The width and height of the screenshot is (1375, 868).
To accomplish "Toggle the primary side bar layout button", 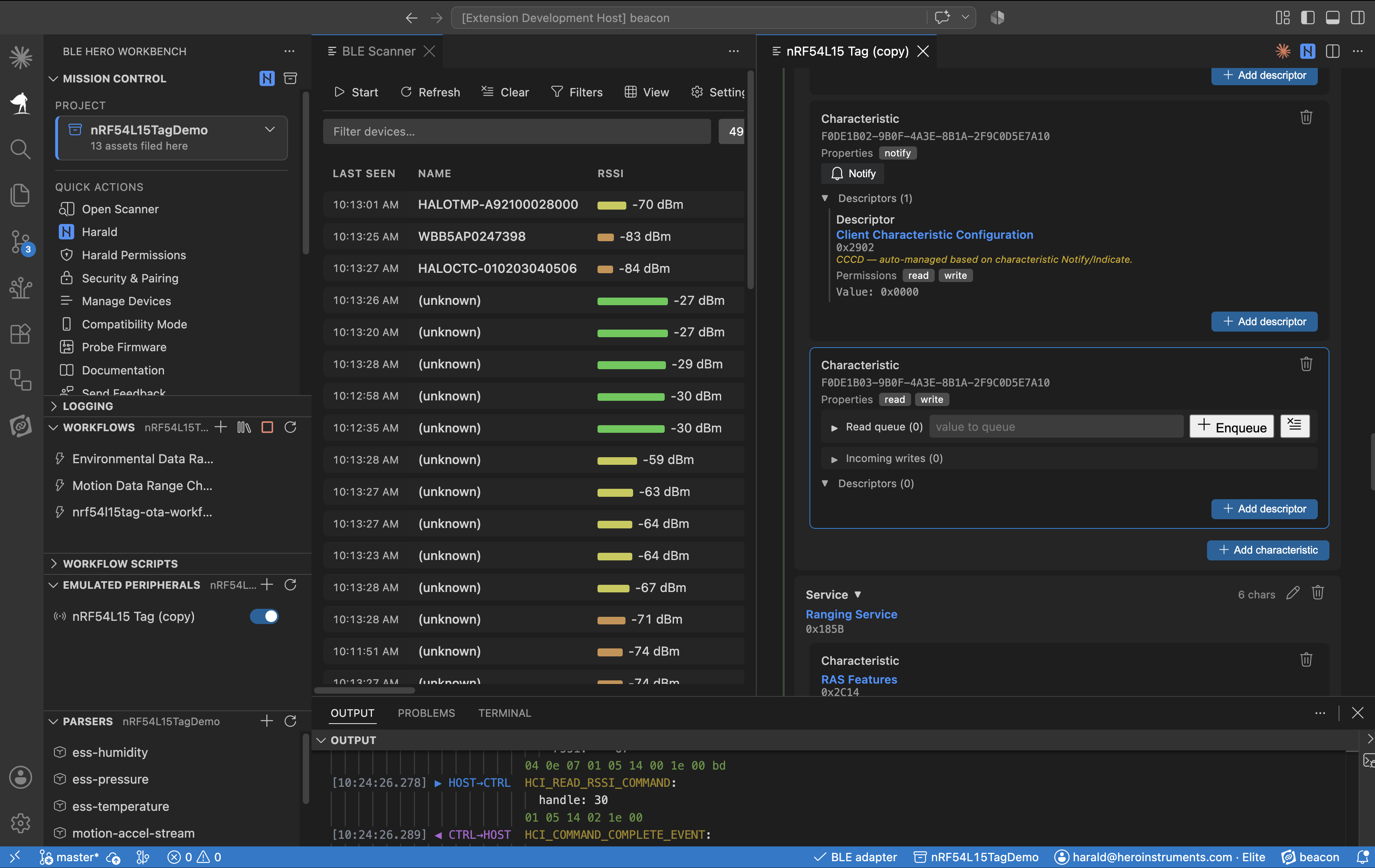I will (x=1308, y=18).
